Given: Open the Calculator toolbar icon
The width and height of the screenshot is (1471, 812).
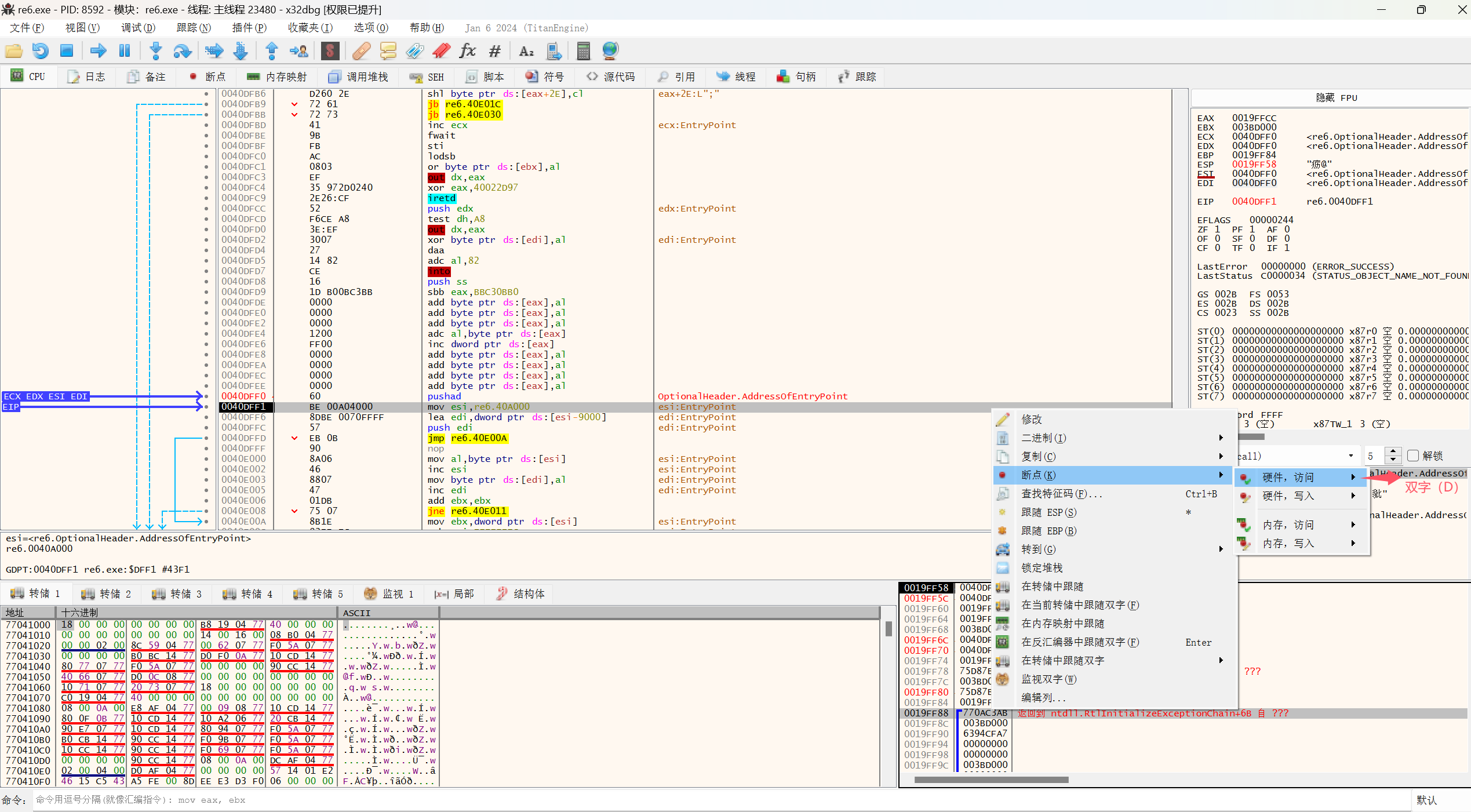Looking at the screenshot, I should point(583,51).
